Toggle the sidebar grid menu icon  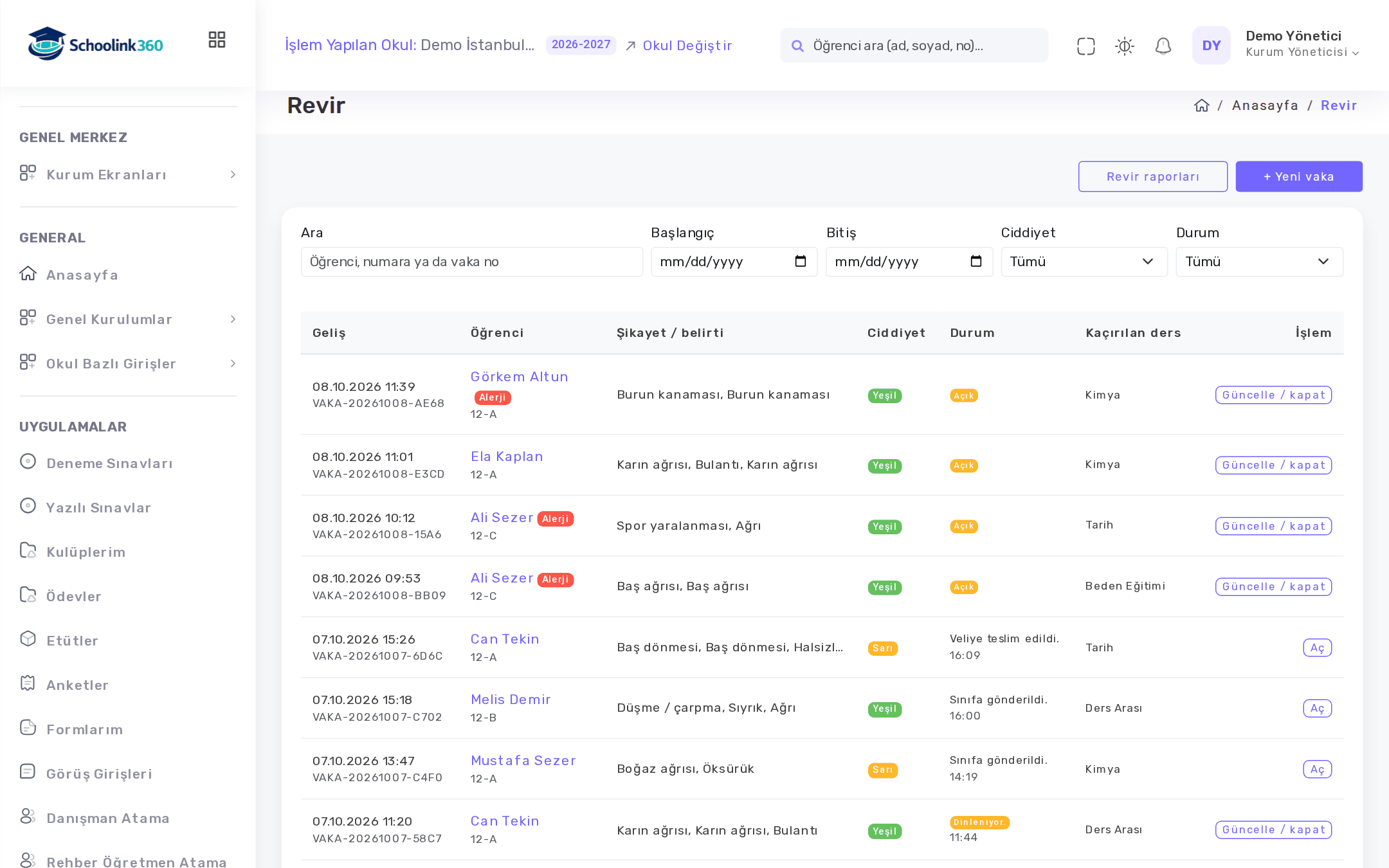click(x=217, y=40)
